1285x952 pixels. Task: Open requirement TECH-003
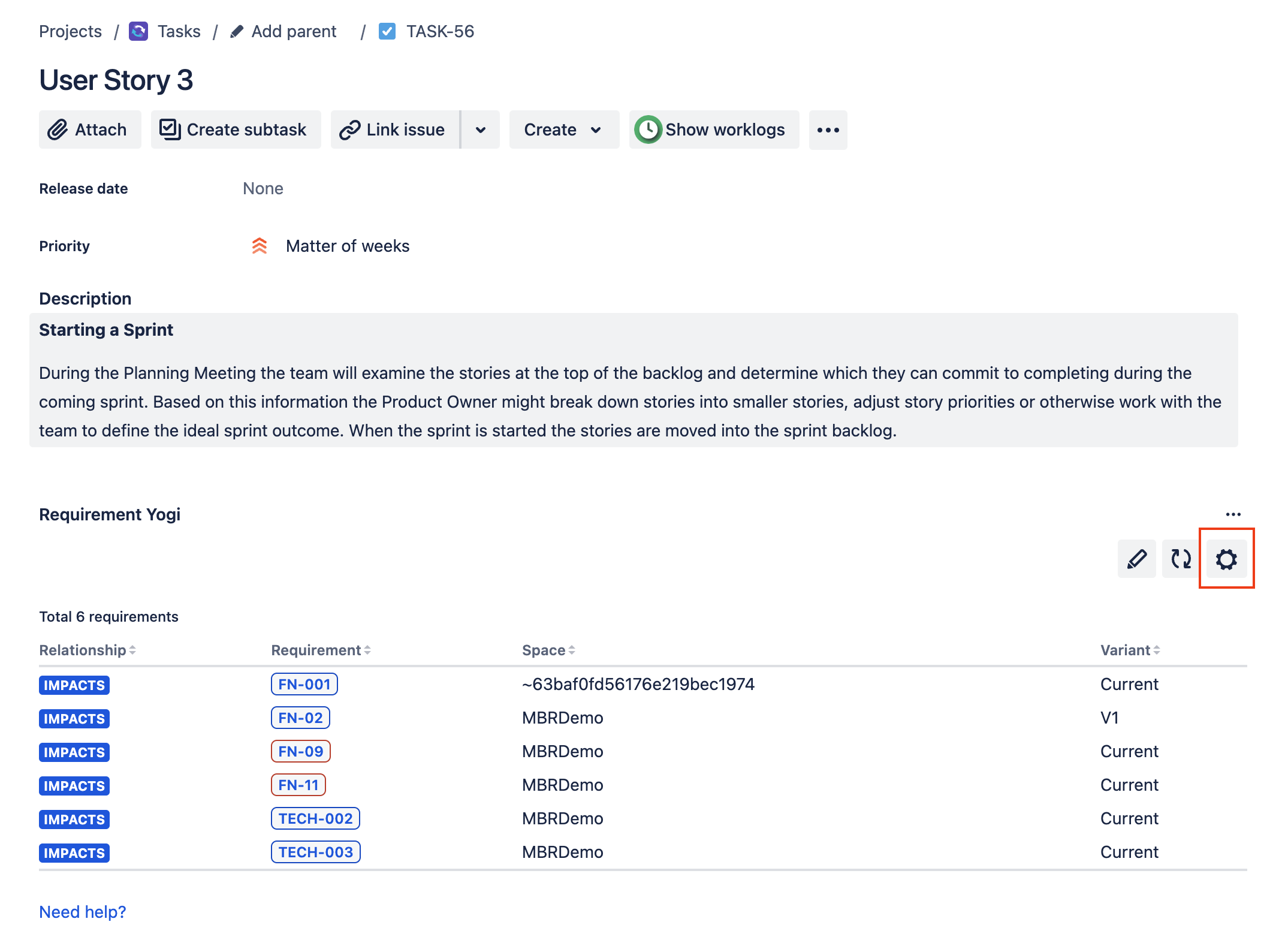click(x=315, y=852)
